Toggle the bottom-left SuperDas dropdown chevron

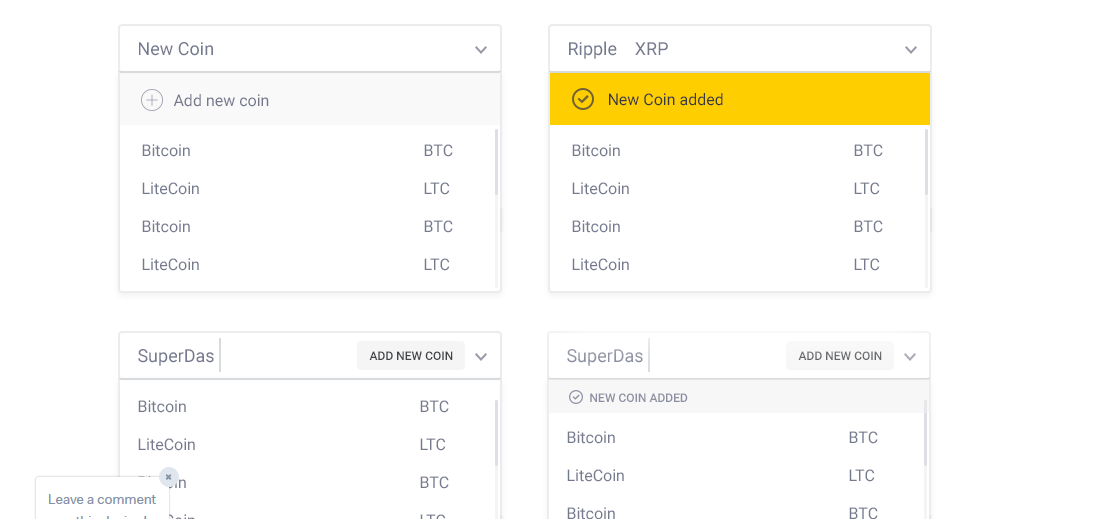click(x=481, y=356)
